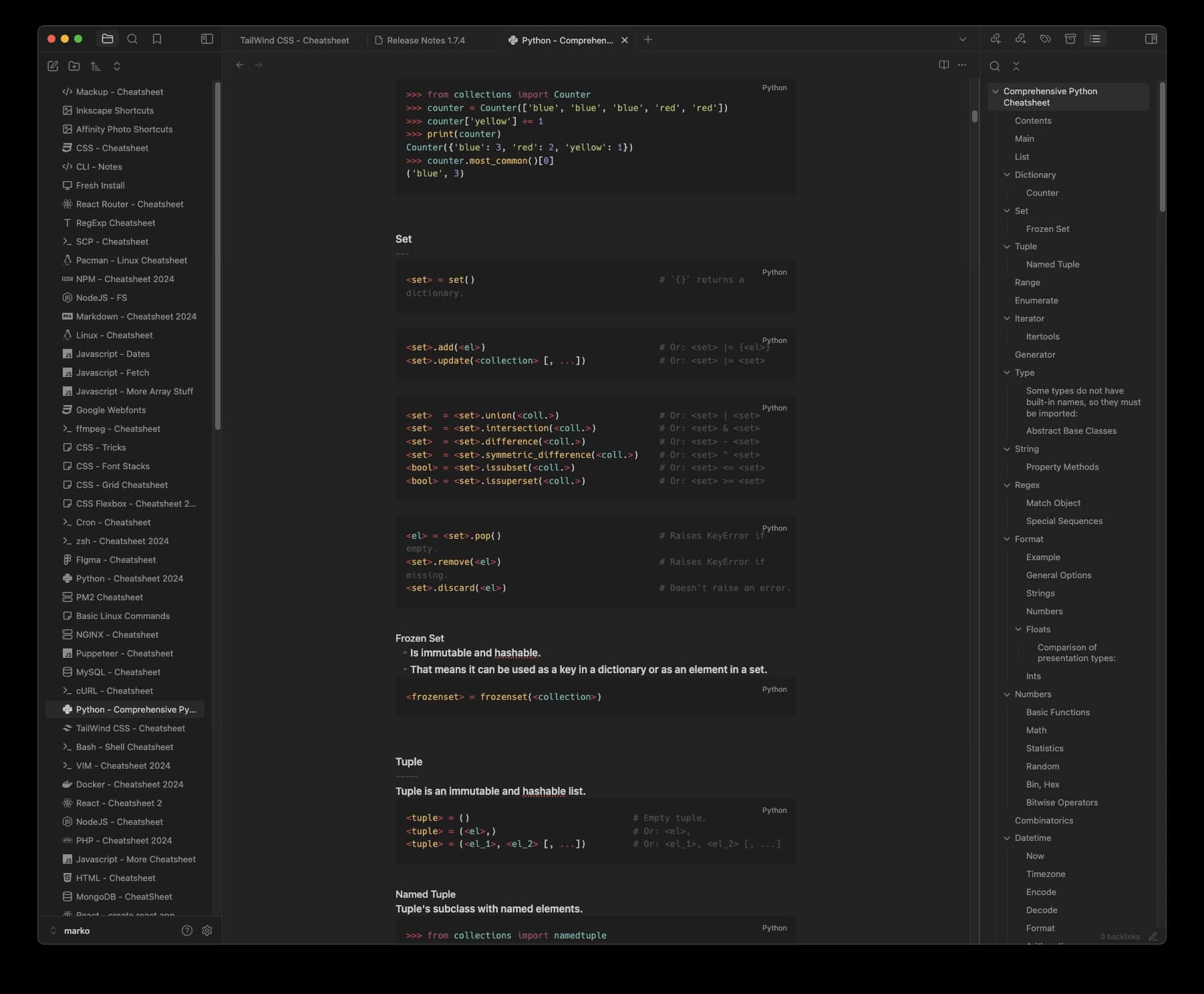Screen dimensions: 1204x994
Task: Click the frozenset code block line
Action: pos(503,697)
